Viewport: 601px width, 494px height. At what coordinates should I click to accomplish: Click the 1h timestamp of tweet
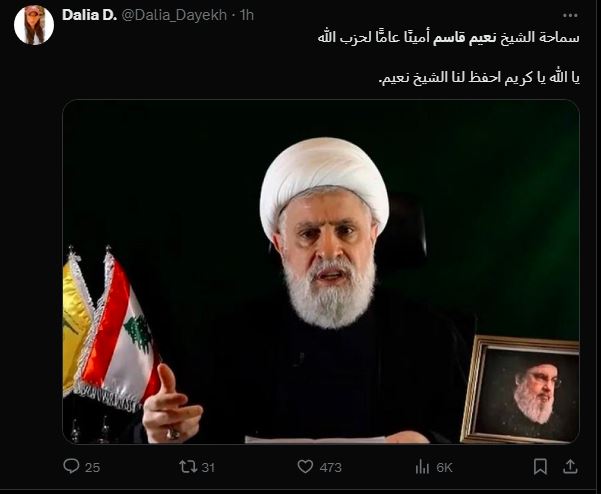coord(247,15)
